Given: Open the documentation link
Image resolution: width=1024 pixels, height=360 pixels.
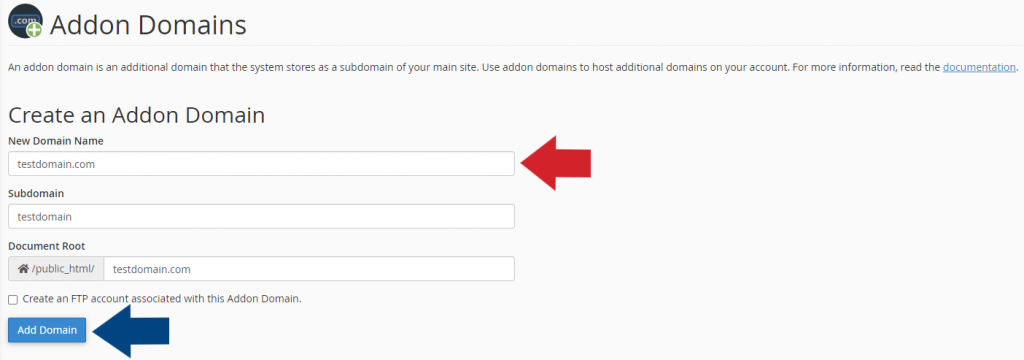Looking at the screenshot, I should pos(979,67).
